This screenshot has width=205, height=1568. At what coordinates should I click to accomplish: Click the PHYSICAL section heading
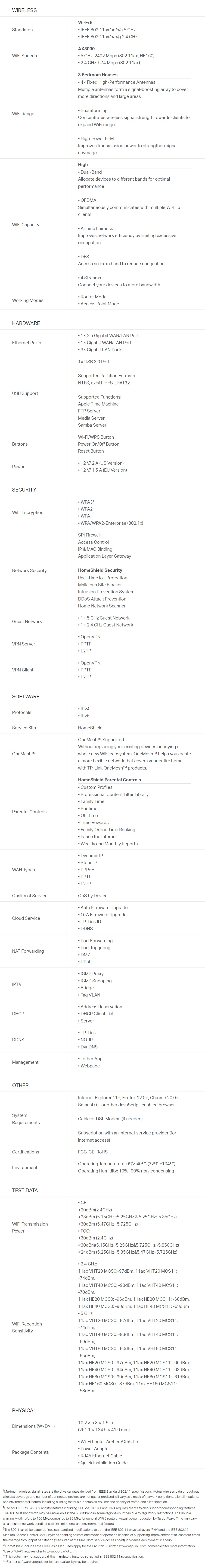[24, 1410]
